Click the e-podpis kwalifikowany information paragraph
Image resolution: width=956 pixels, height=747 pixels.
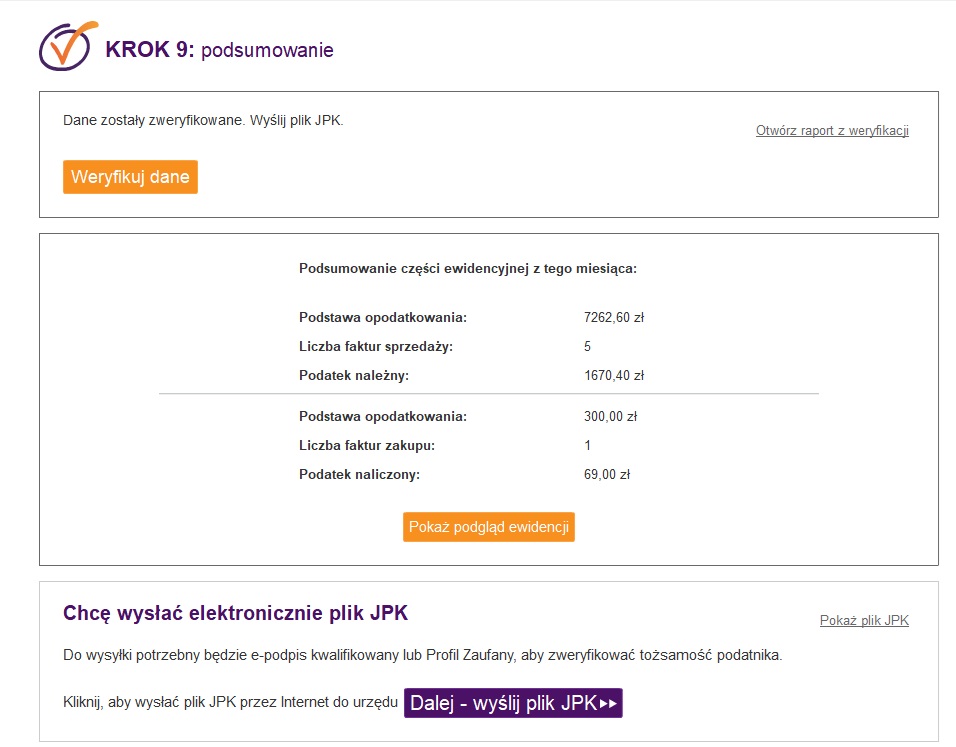(423, 656)
